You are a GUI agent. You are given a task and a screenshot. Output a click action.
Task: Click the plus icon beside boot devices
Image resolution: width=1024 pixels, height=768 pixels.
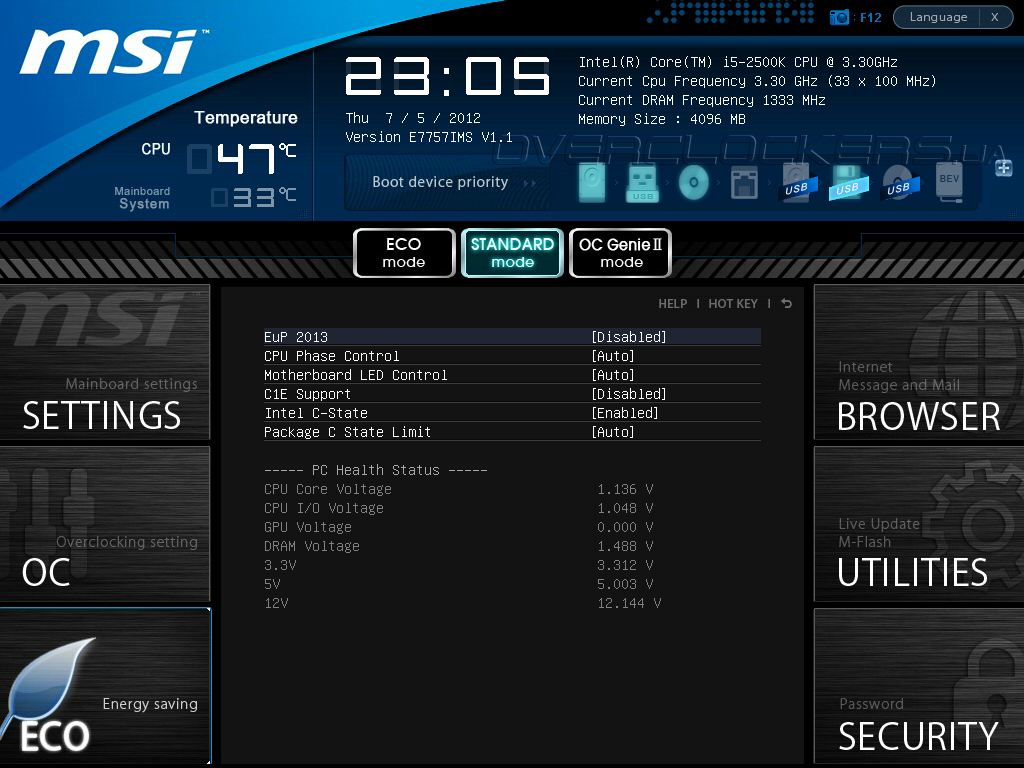1004,168
